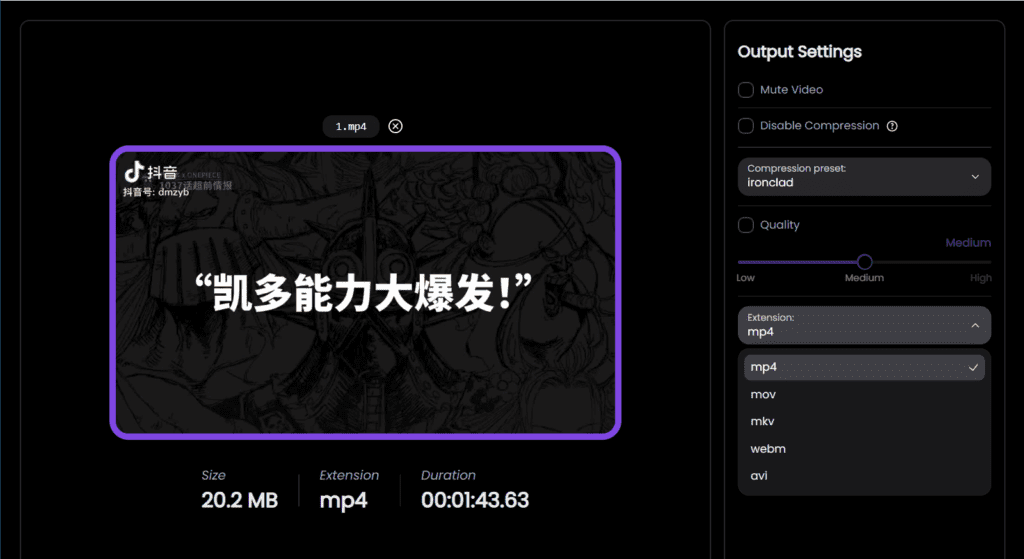Image resolution: width=1024 pixels, height=559 pixels.
Task: Enable the Mute Video checkbox
Action: pyautogui.click(x=746, y=90)
